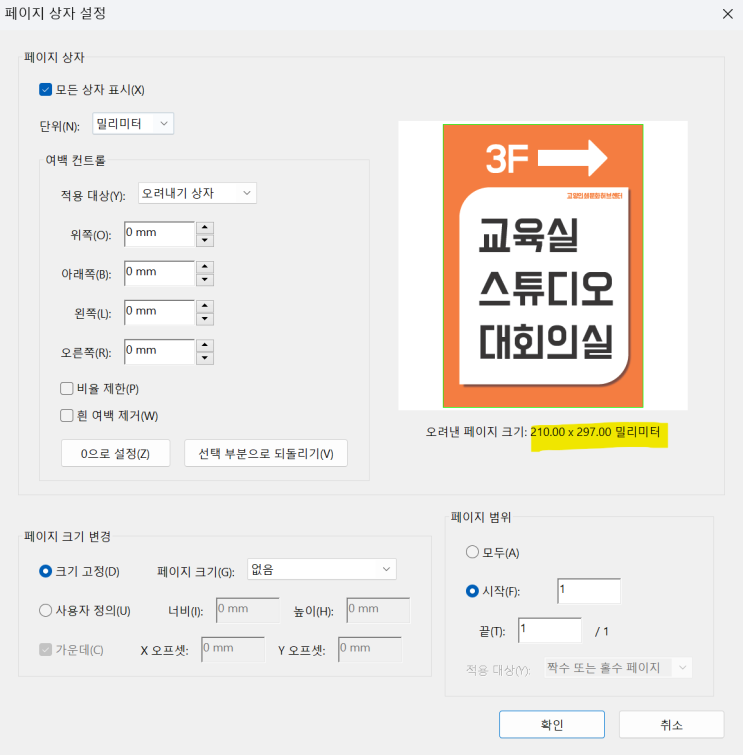Increase the 위쪽 top margin spinner up arrow
This screenshot has height=755, width=743.
[x=205, y=227]
